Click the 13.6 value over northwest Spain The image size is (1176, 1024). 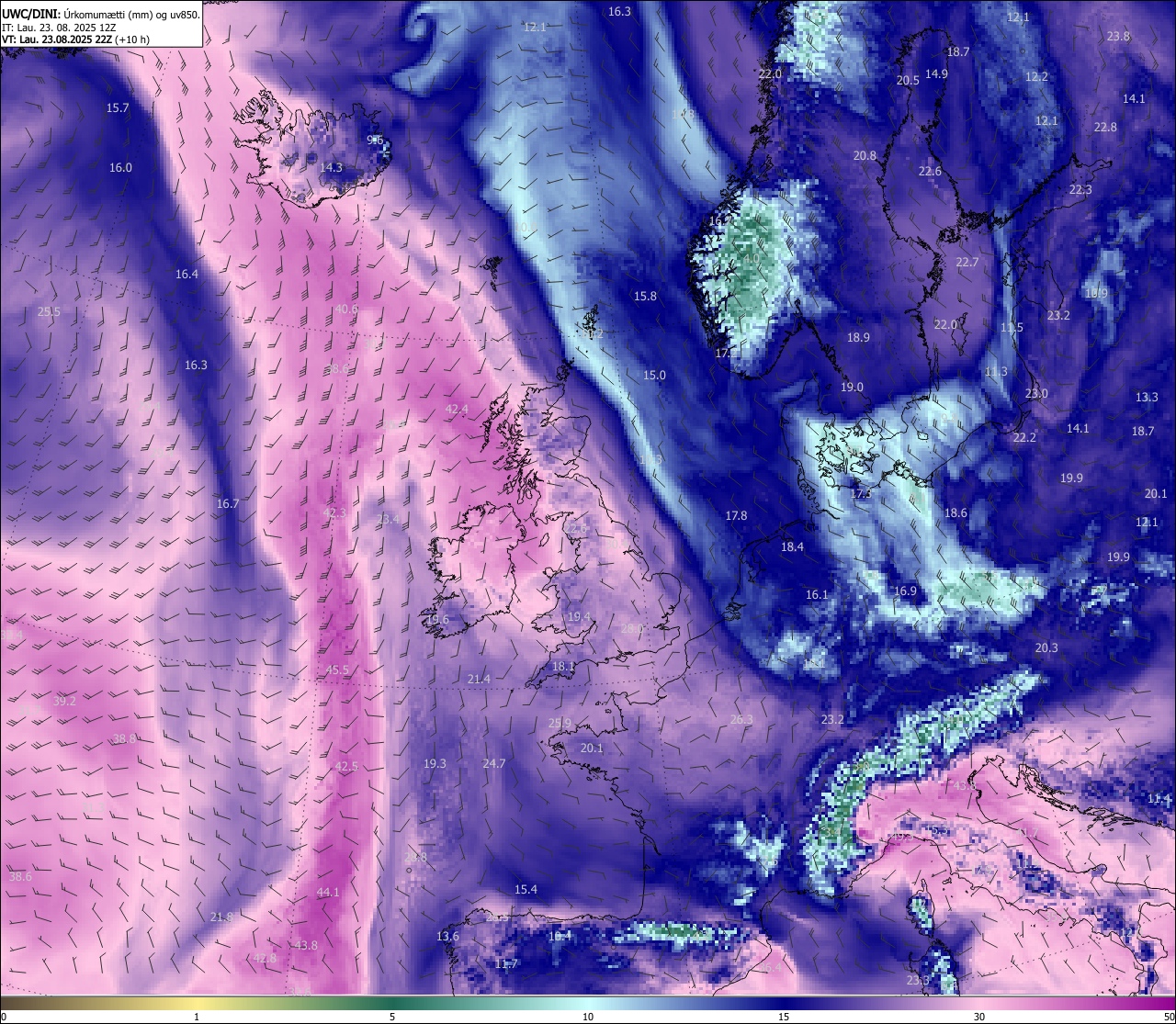click(x=447, y=936)
